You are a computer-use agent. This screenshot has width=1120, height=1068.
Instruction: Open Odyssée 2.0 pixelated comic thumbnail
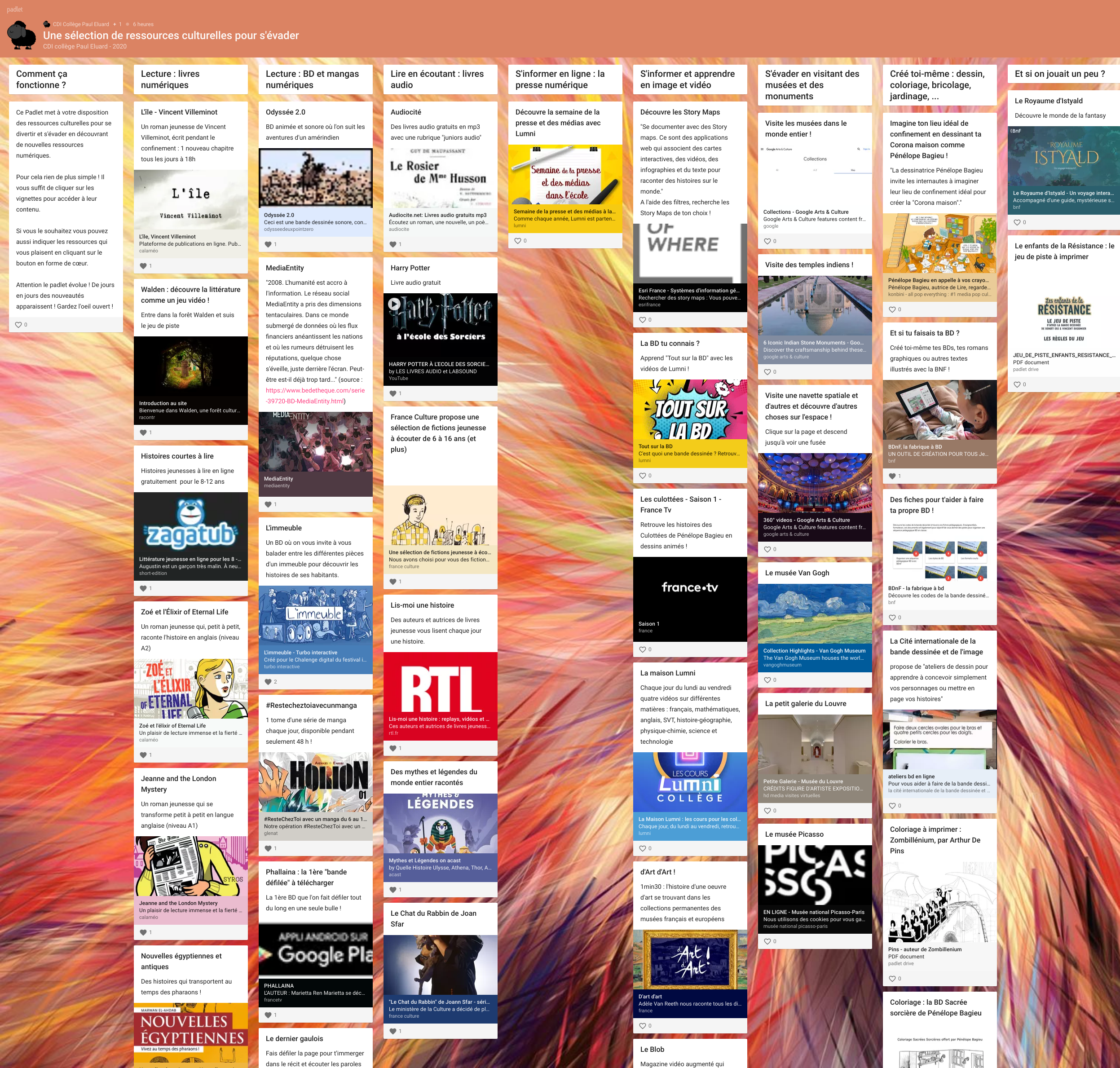click(x=315, y=178)
